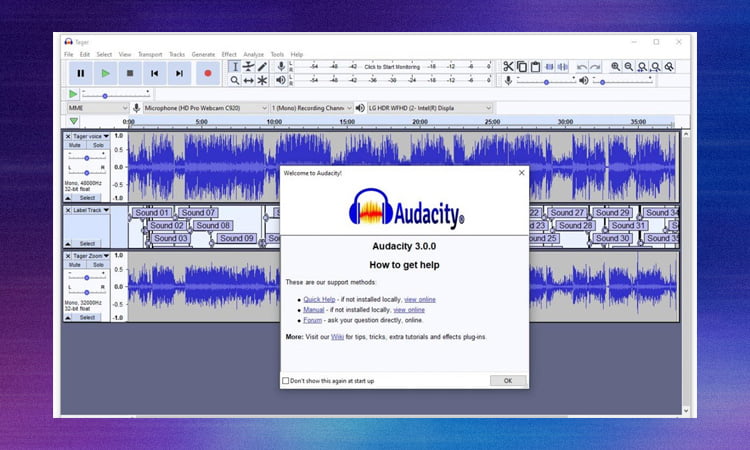Skip to start of the project
Image resolution: width=750 pixels, height=450 pixels.
coord(154,73)
